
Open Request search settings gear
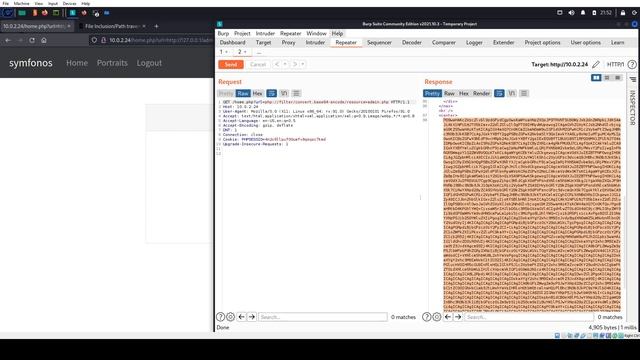(x=231, y=317)
